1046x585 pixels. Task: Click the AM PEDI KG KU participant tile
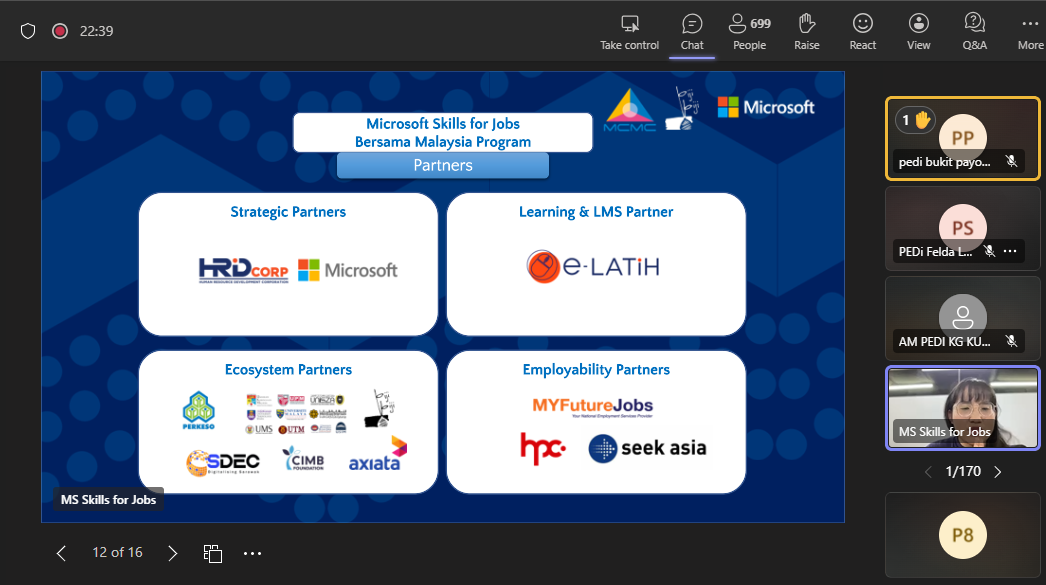point(962,317)
